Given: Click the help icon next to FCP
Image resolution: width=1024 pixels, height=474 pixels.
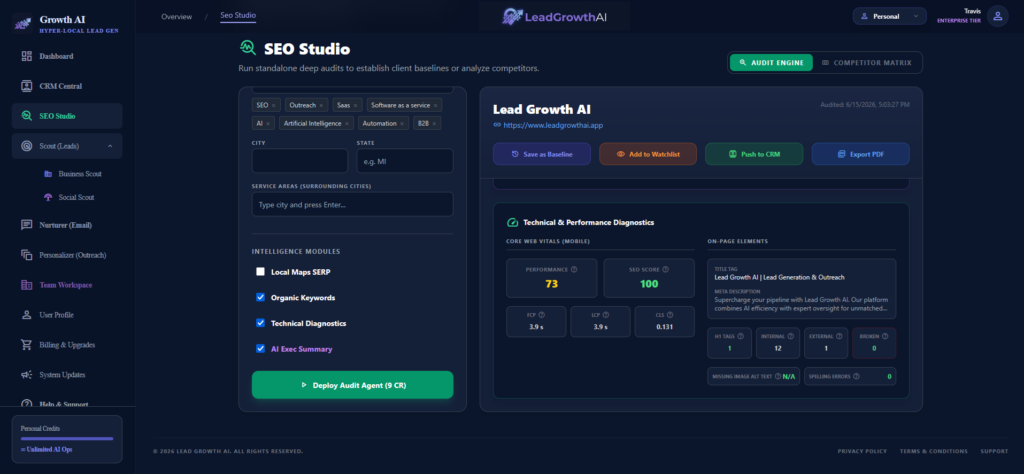Looking at the screenshot, I should 542,315.
